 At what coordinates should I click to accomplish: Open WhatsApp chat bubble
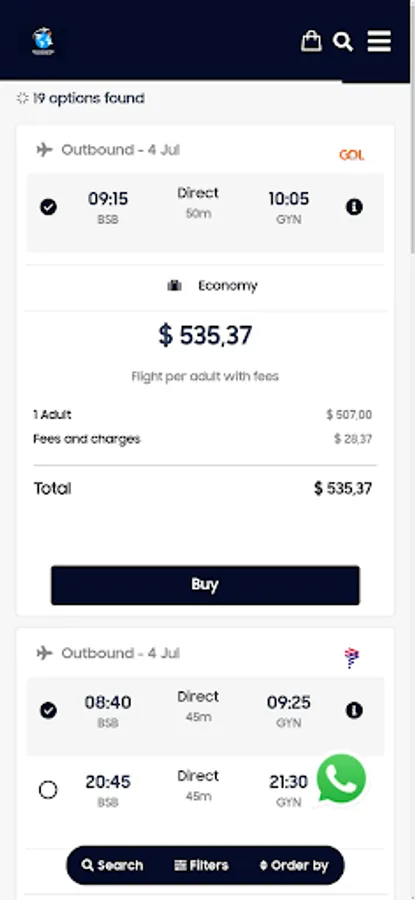click(x=342, y=778)
